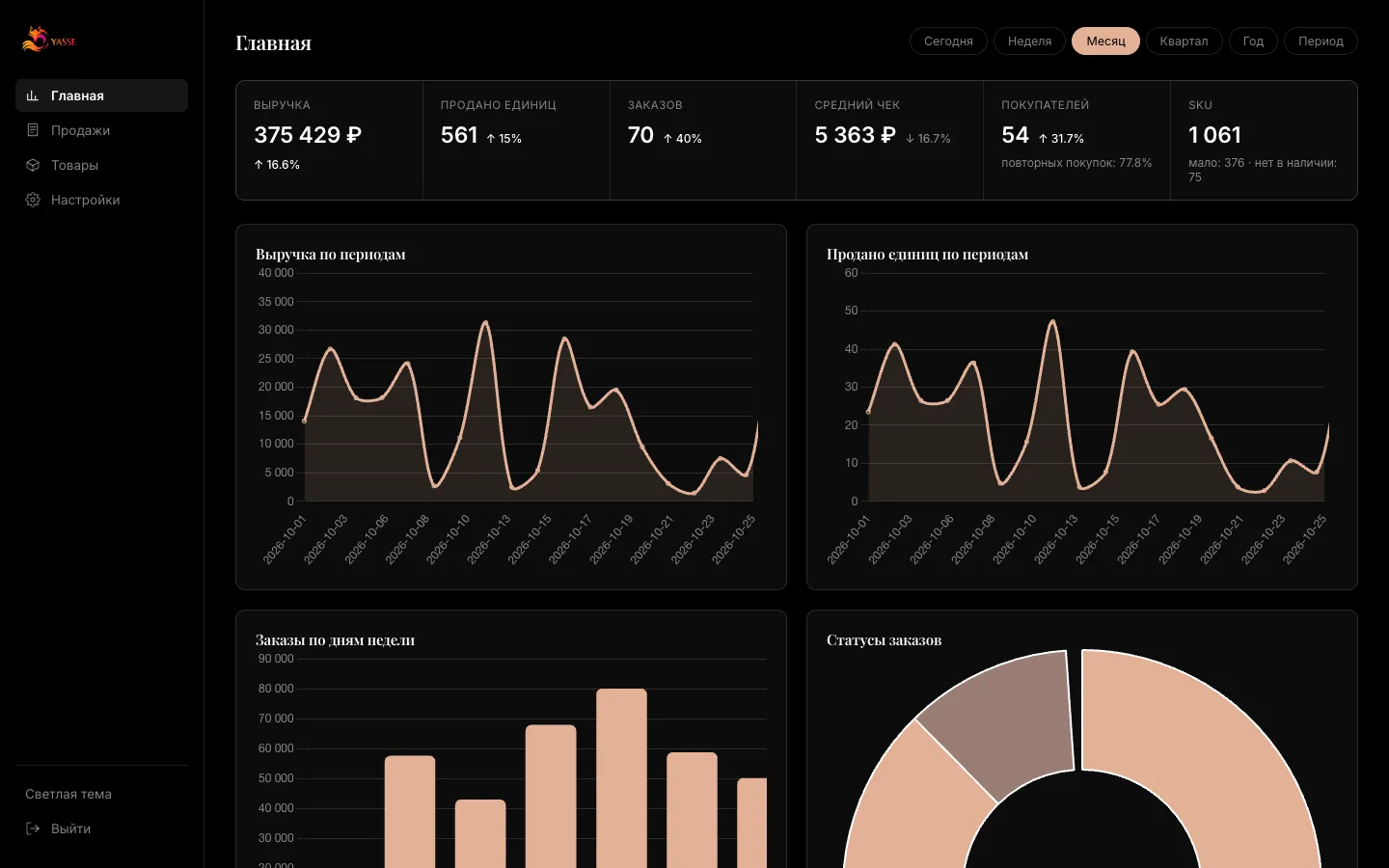This screenshot has width=1389, height=868.
Task: Click the СРЕДНИЙ ЧЕК card label
Action: click(x=857, y=105)
